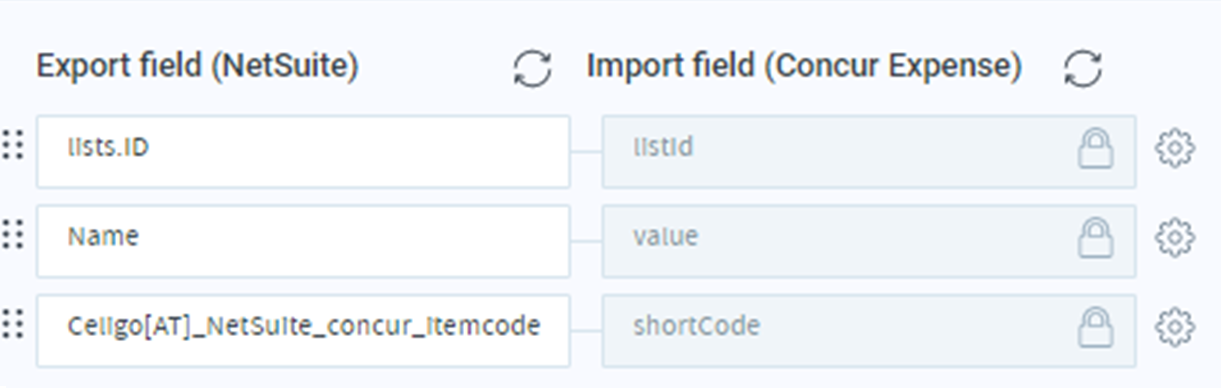
Task: Open settings gear for listId mapping
Action: tap(1174, 149)
